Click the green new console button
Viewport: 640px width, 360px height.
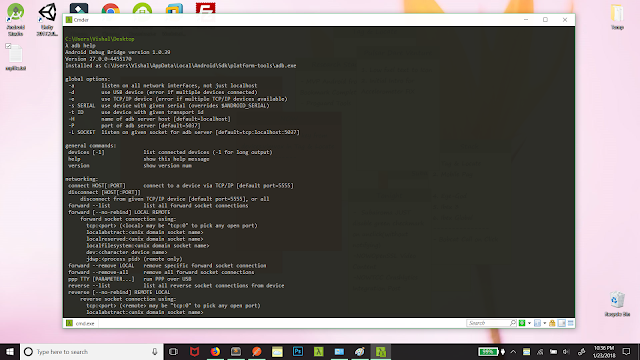click(x=522, y=323)
